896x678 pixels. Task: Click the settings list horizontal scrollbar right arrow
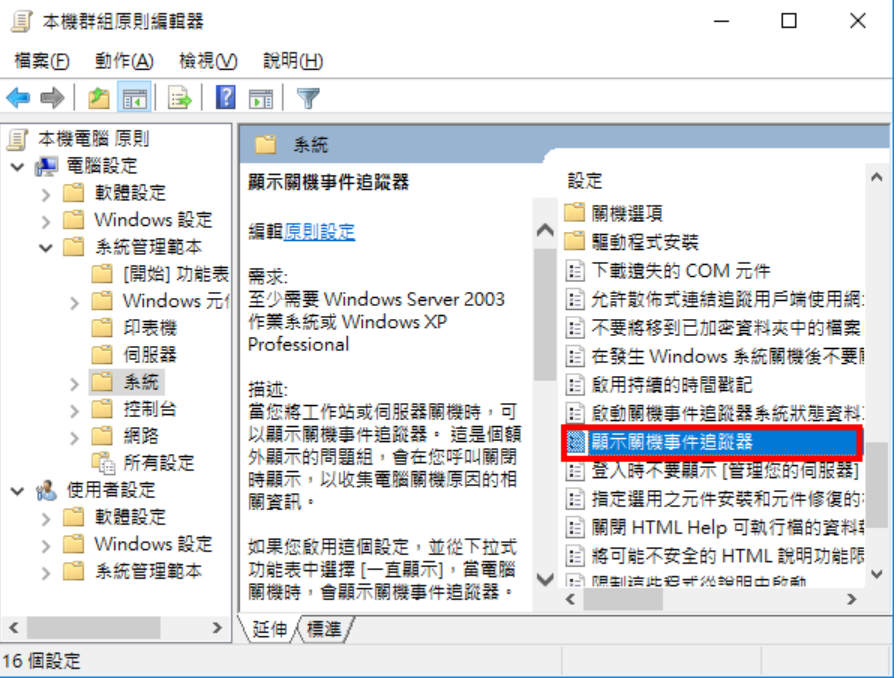[852, 599]
